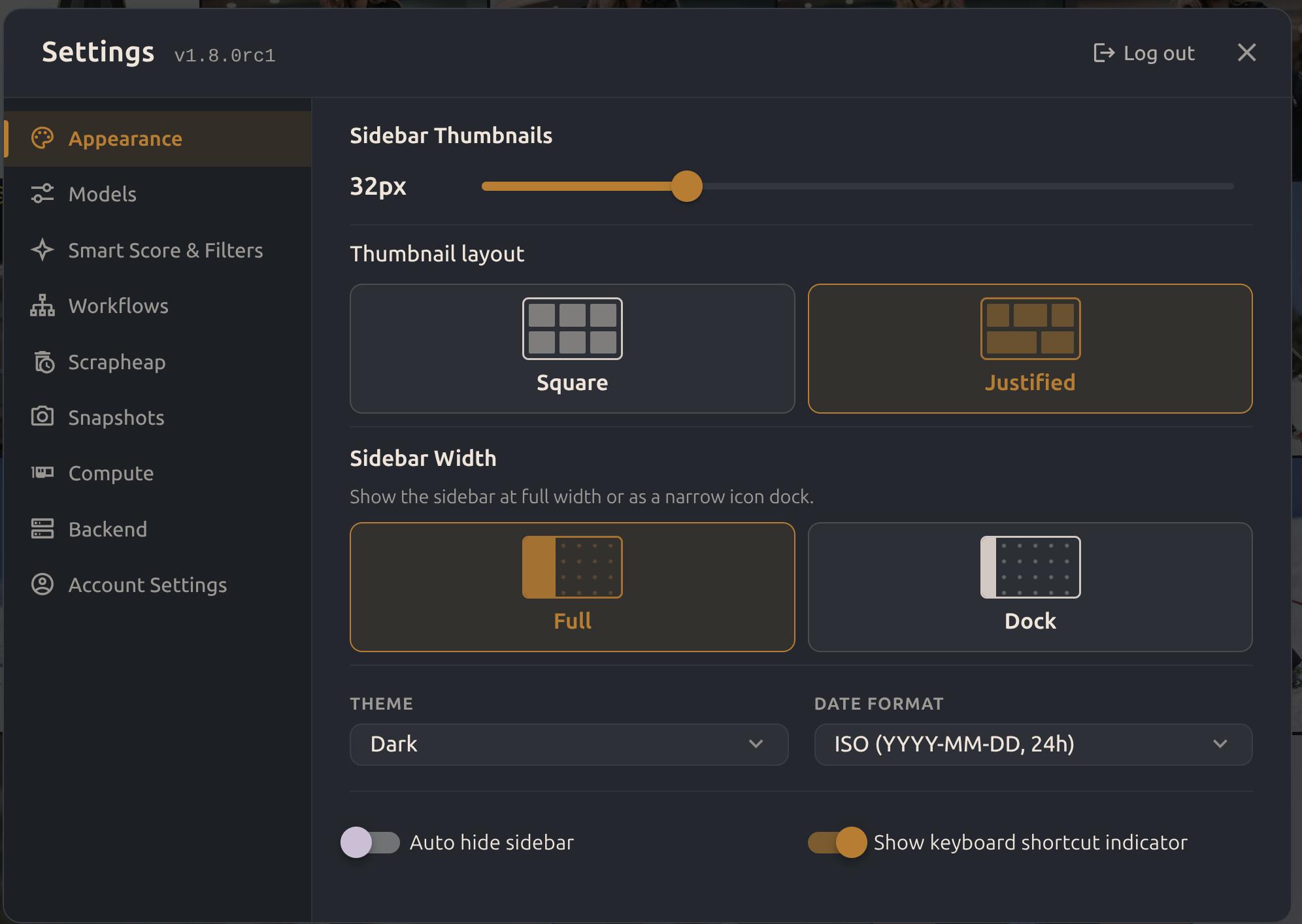
Task: Close the Settings dialog with X
Action: [1247, 52]
